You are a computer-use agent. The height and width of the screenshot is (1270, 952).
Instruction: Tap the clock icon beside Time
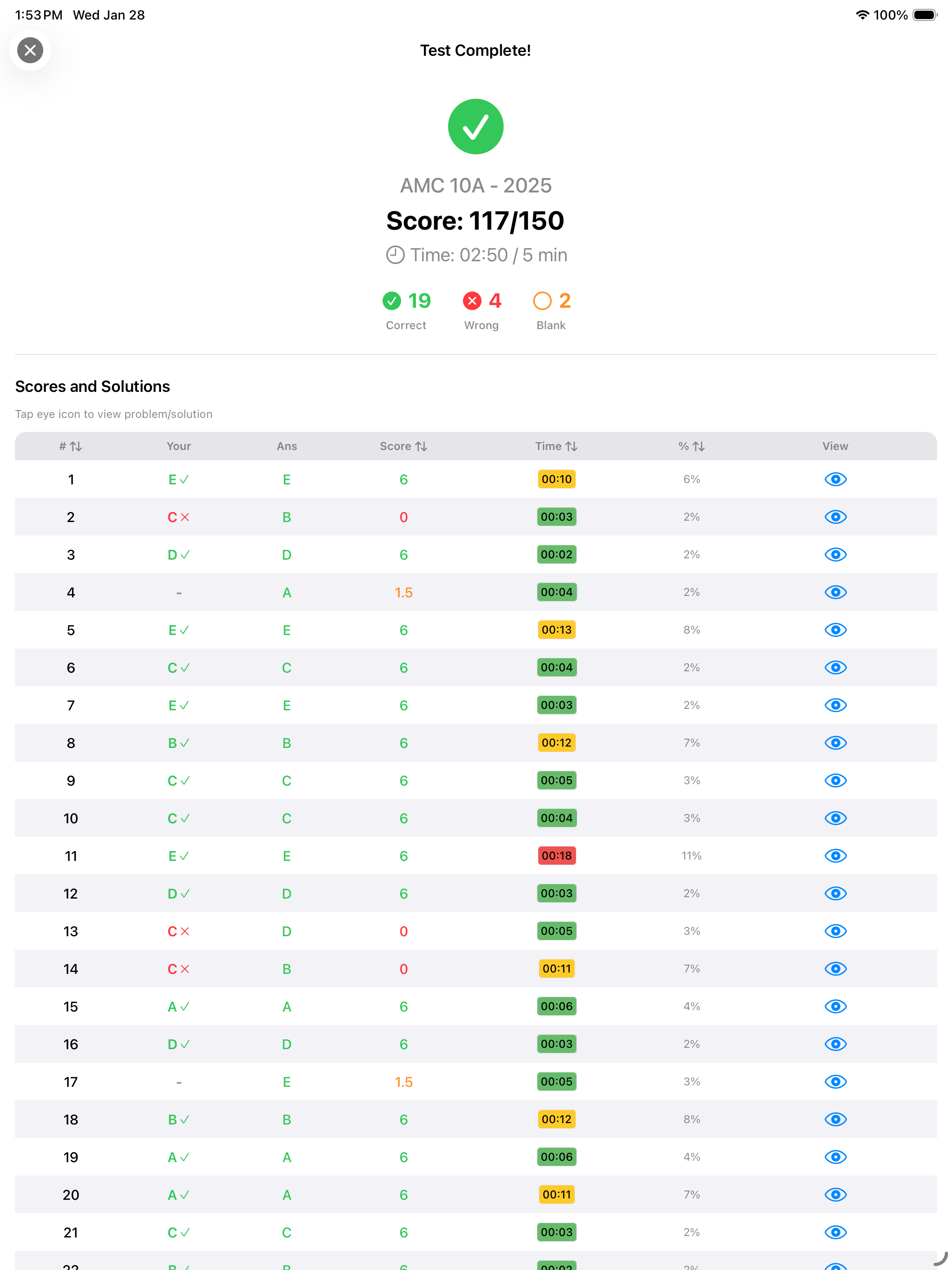(395, 255)
